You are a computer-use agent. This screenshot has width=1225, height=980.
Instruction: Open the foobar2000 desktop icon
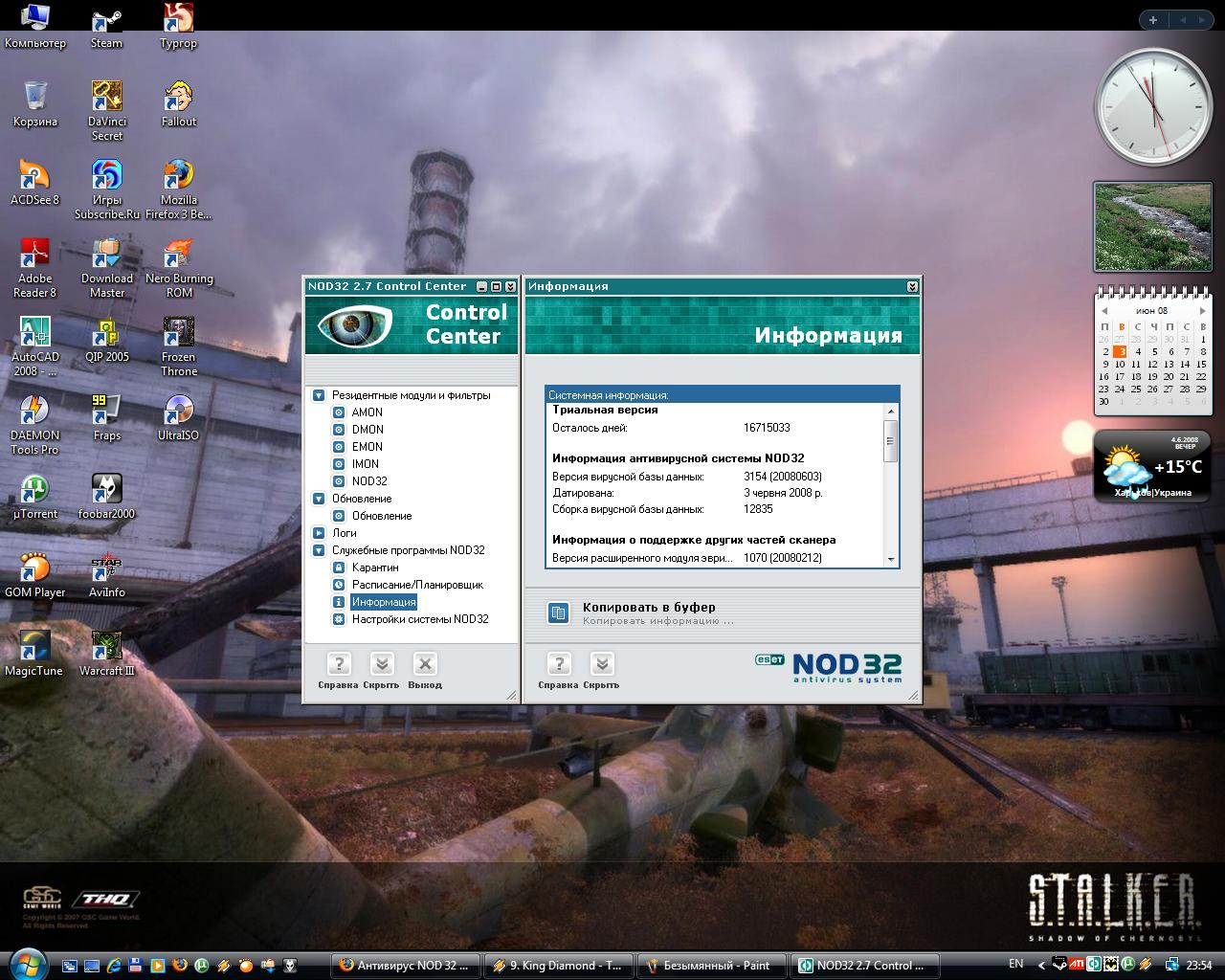click(106, 498)
